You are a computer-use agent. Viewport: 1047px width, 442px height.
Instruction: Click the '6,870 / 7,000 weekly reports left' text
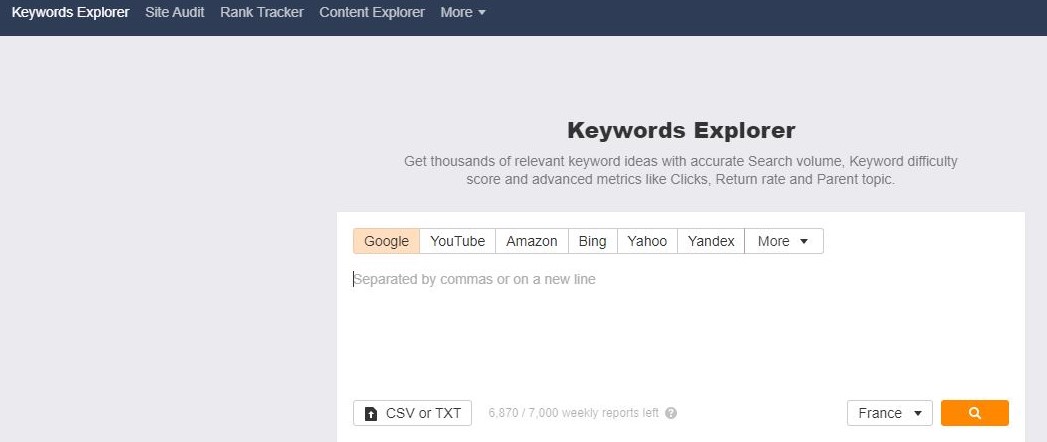pyautogui.click(x=574, y=413)
